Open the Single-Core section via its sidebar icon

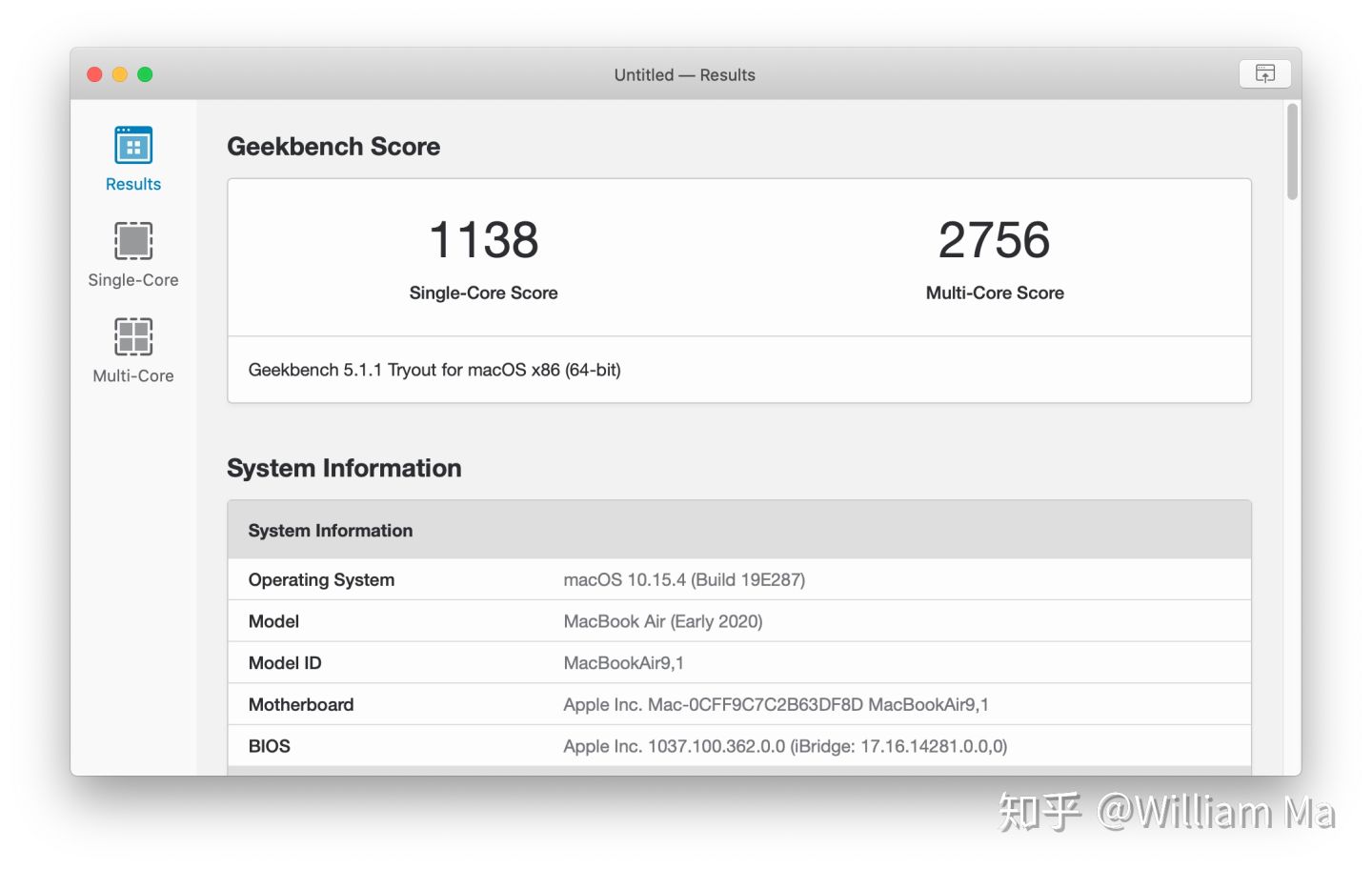point(132,241)
